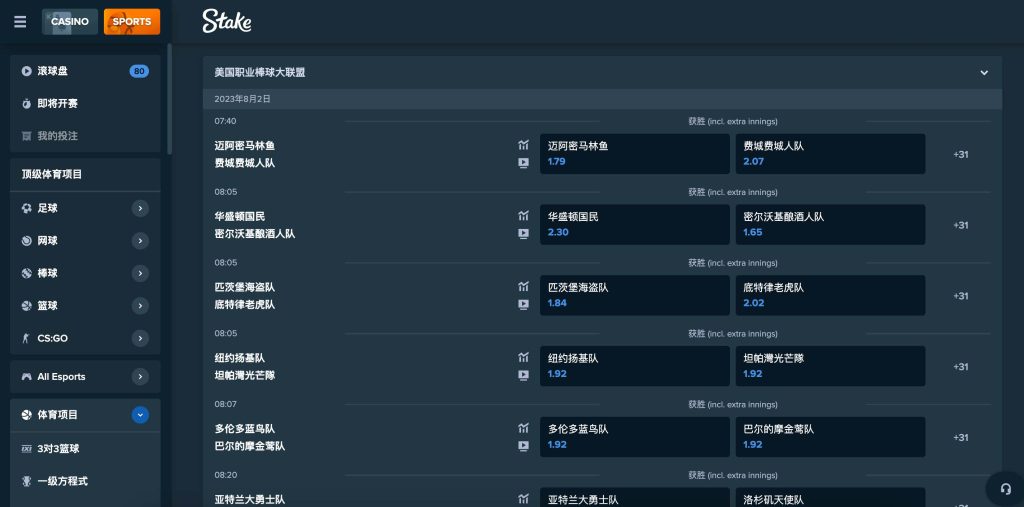Open live stream icon for 匹茨堡海盗队 match
Screen dimensions: 1024x507
(x=523, y=304)
